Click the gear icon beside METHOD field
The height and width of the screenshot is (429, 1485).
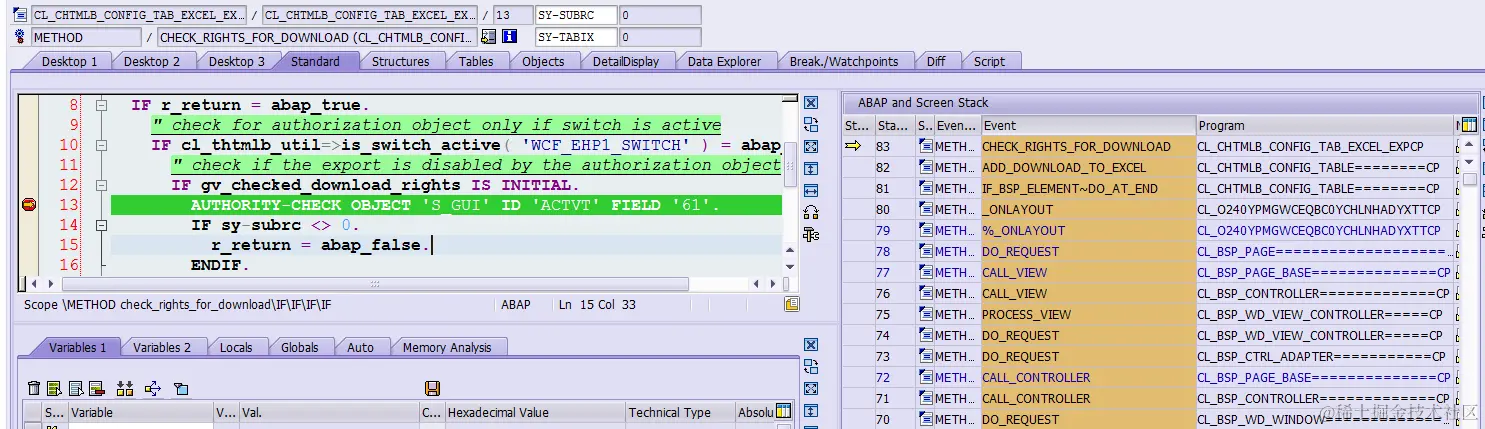pos(21,37)
